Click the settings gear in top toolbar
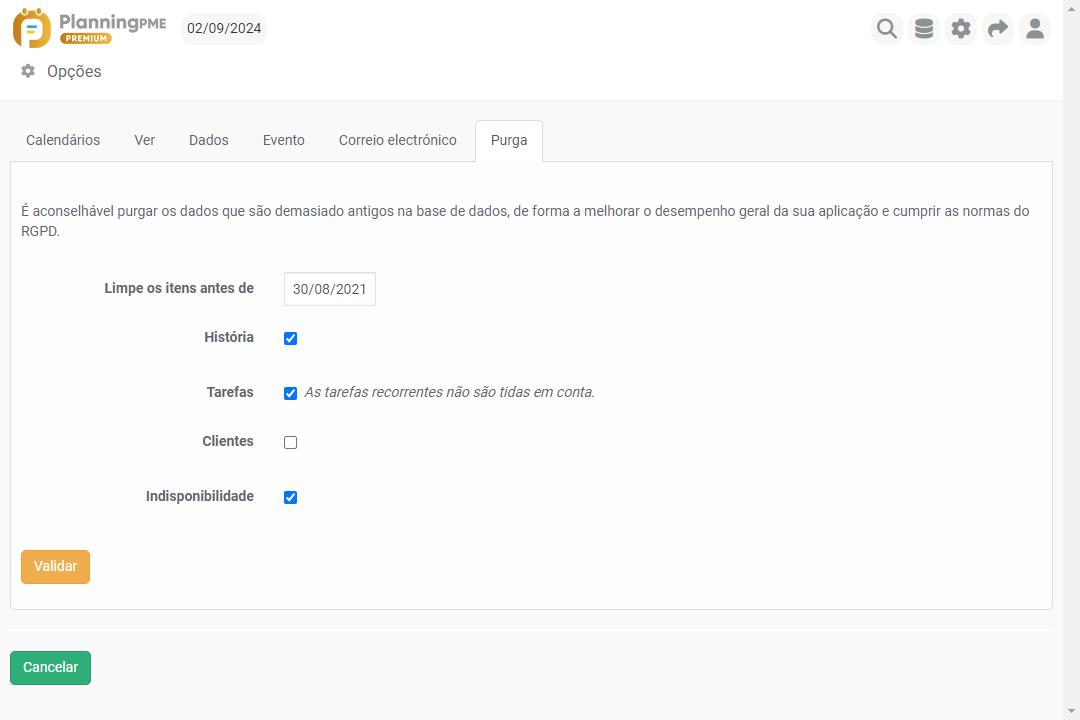 point(961,29)
